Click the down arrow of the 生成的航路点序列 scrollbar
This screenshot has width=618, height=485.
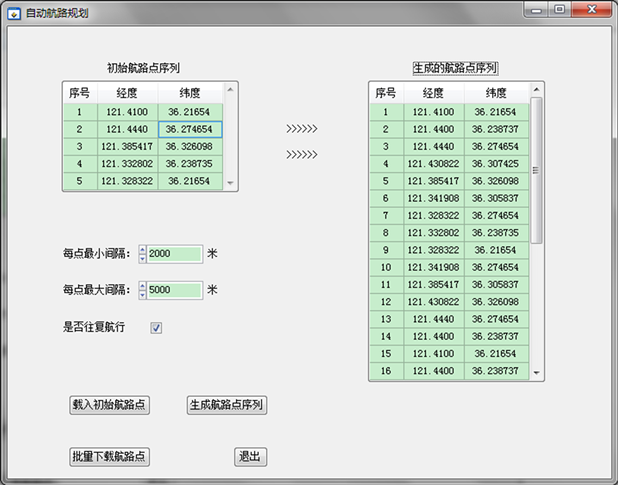[538, 373]
